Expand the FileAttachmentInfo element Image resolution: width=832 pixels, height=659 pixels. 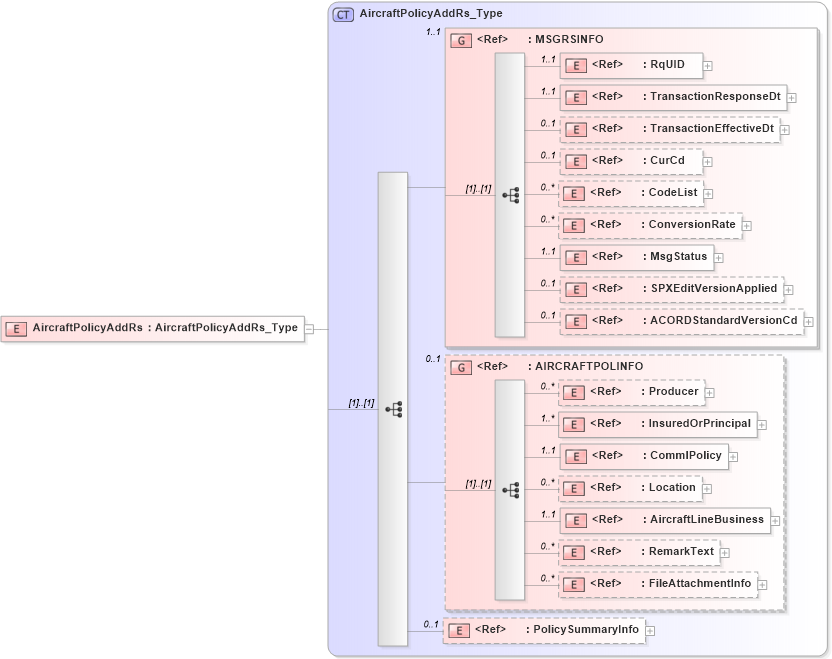click(762, 583)
